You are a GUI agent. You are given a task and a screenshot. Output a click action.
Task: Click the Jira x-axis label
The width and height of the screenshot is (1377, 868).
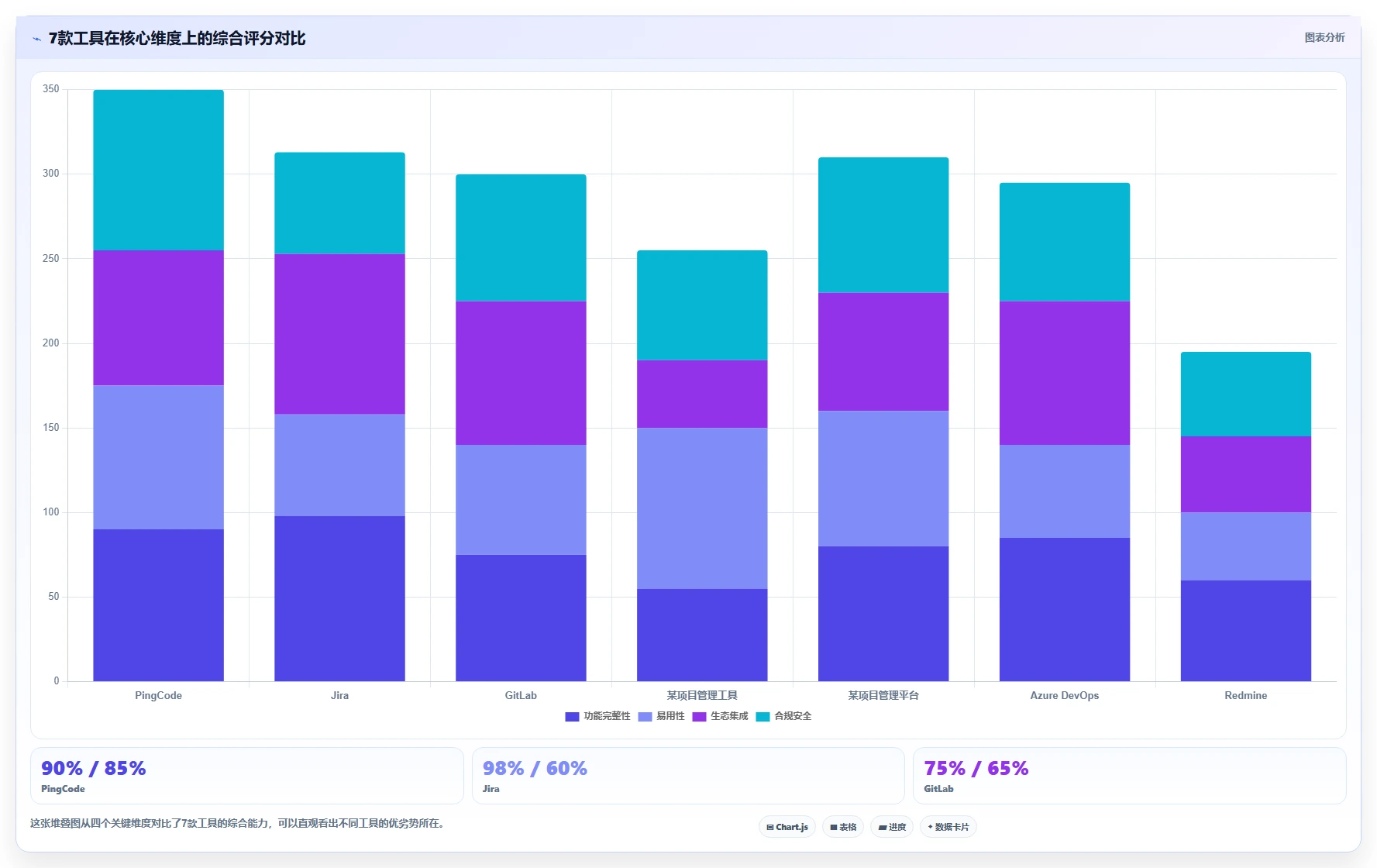(x=340, y=695)
